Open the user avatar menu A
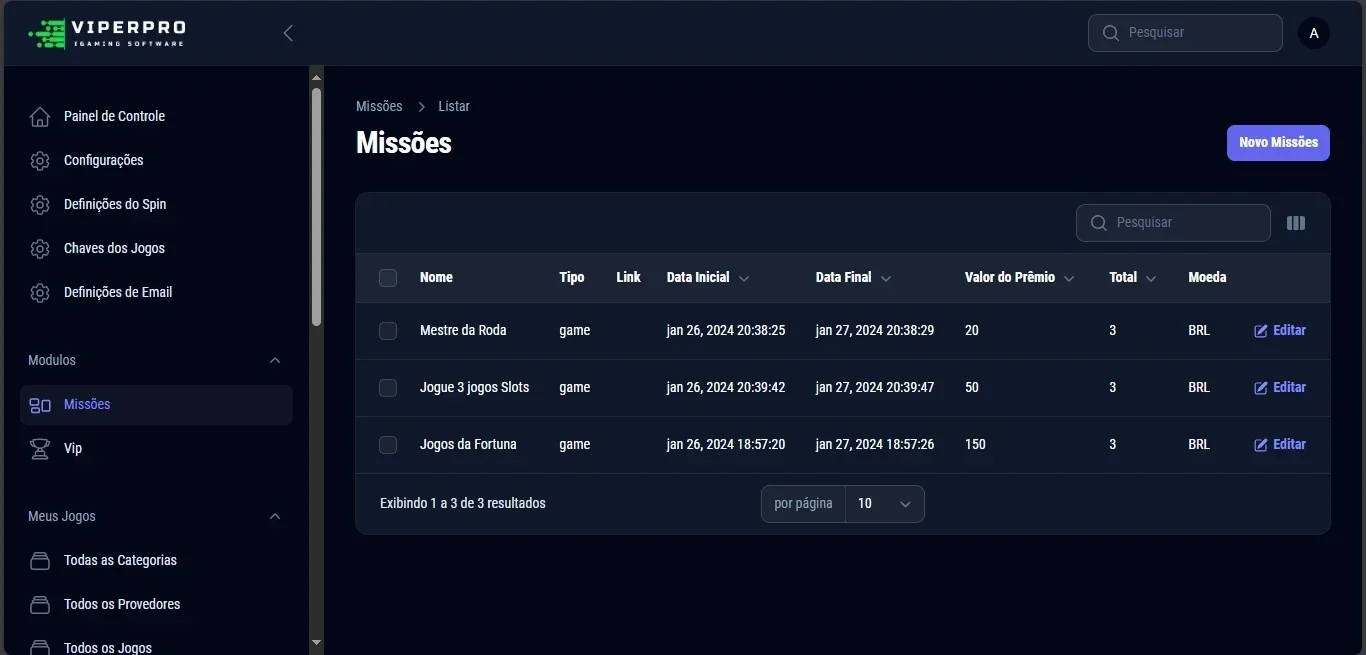This screenshot has width=1366, height=655. pos(1314,33)
